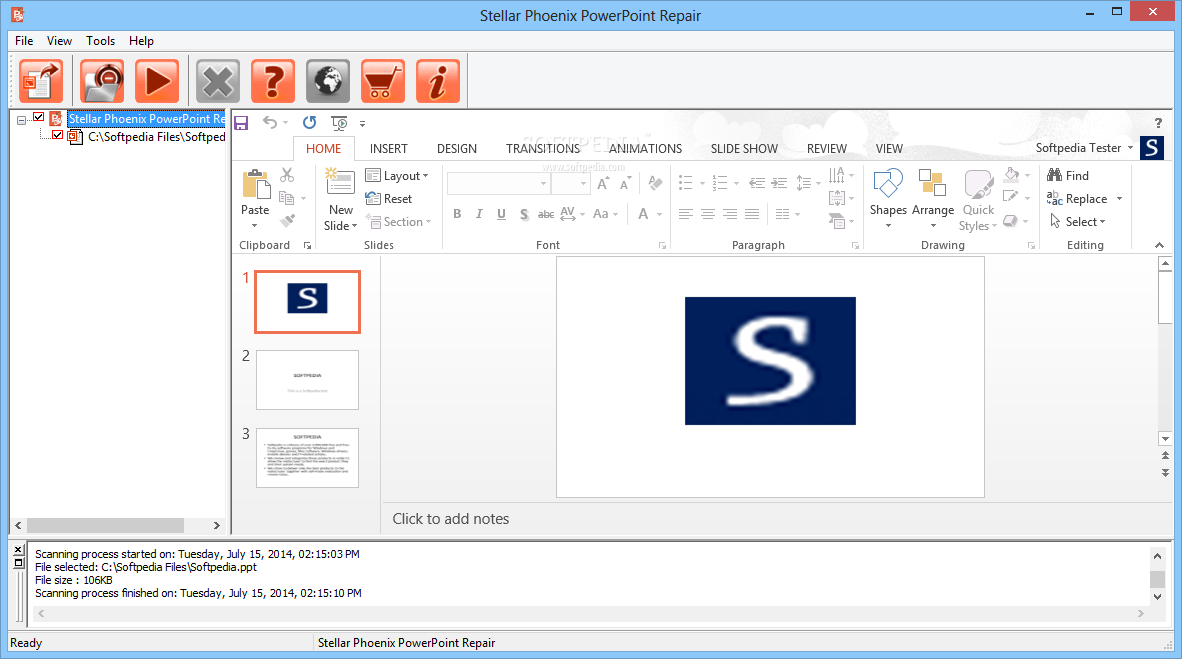
Task: Click the Format Painter brush icon
Action: click(287, 221)
